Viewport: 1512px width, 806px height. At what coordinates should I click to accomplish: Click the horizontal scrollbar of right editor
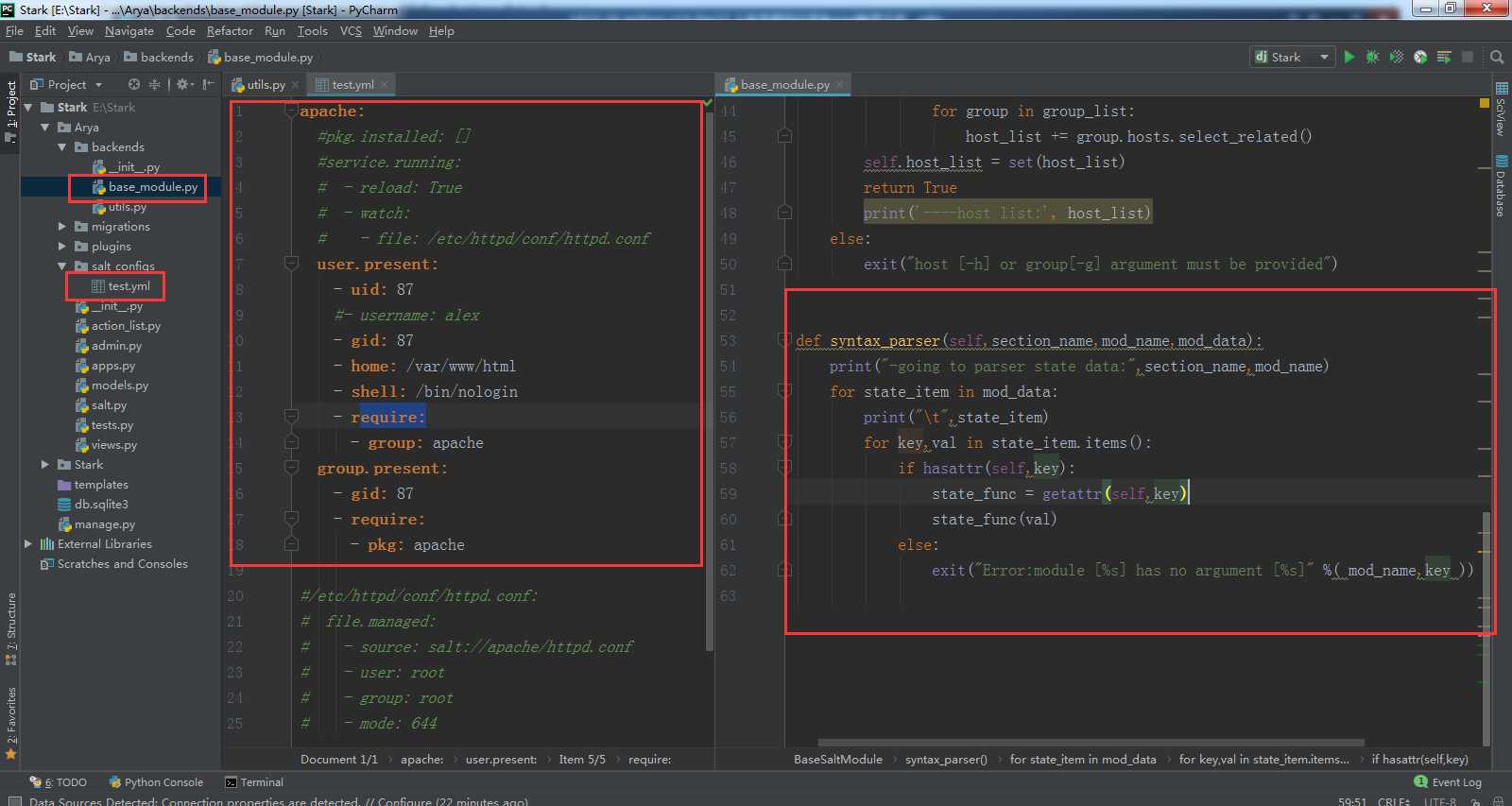point(1091,743)
